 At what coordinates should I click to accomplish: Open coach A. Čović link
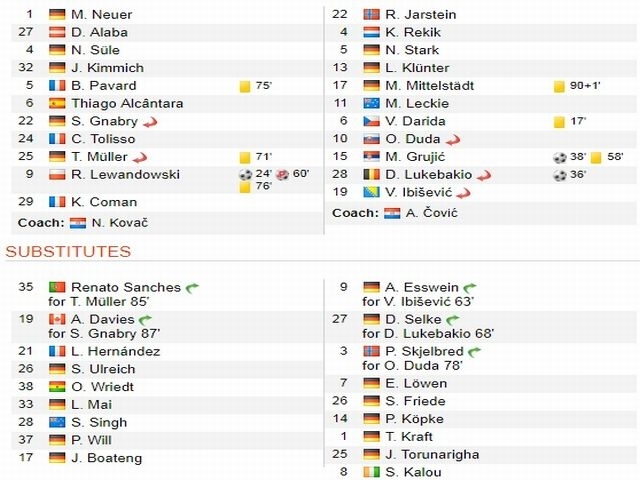[431, 213]
